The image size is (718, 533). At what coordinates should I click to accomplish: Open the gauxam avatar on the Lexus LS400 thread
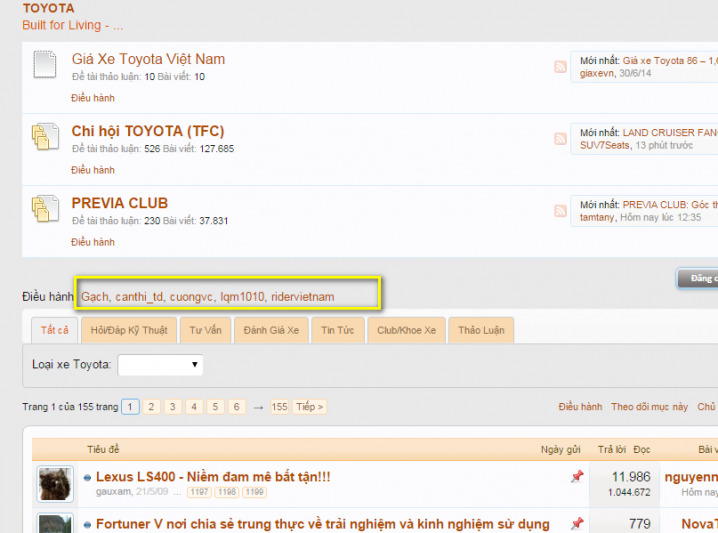(55, 484)
